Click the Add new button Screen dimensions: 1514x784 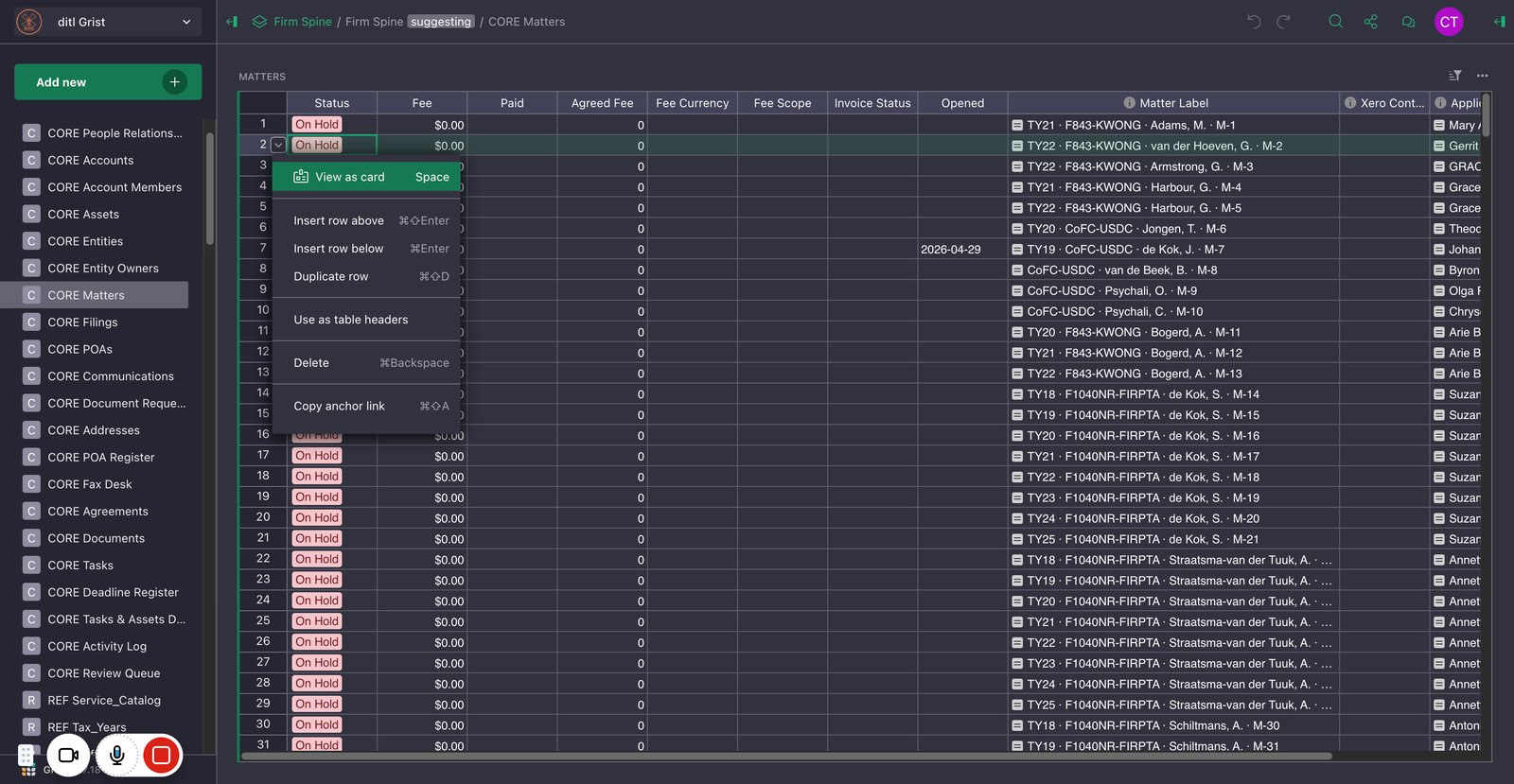(108, 82)
